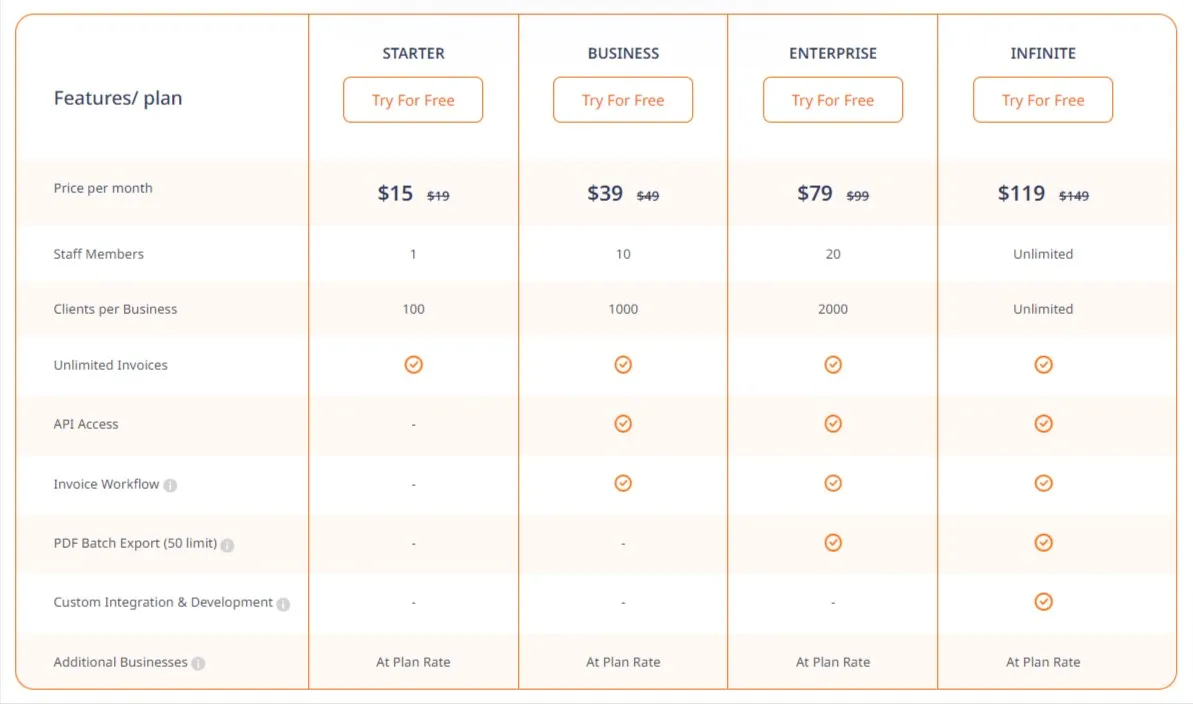Click info icon beside PDF Batch Export
This screenshot has width=1193, height=704.
click(x=227, y=545)
